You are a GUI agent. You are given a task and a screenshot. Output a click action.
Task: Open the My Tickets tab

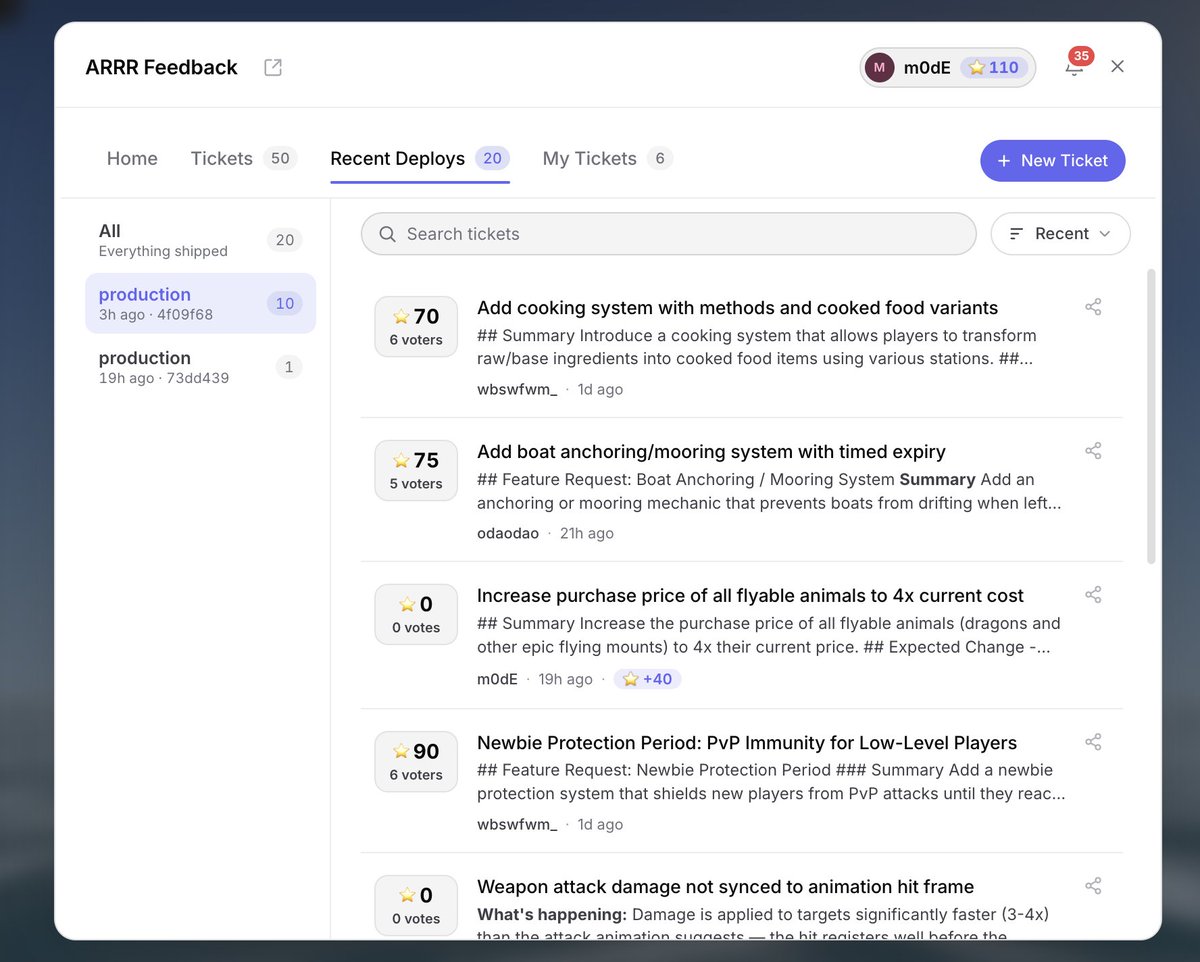[607, 159]
